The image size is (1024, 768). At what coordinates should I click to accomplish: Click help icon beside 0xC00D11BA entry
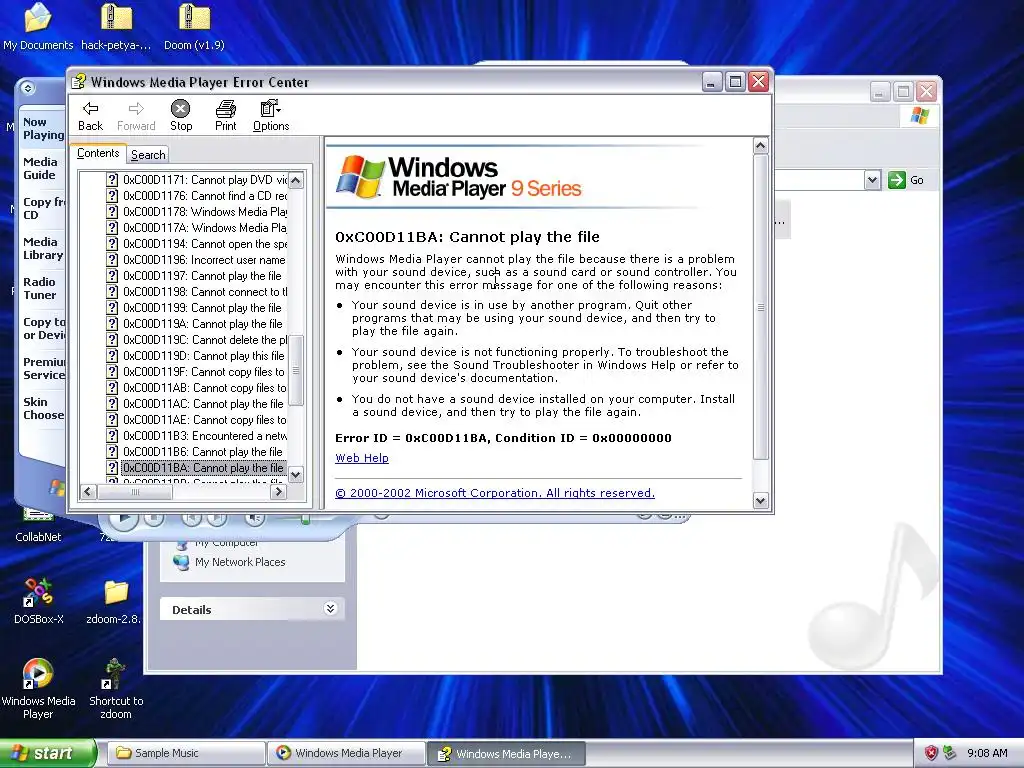tap(112, 468)
